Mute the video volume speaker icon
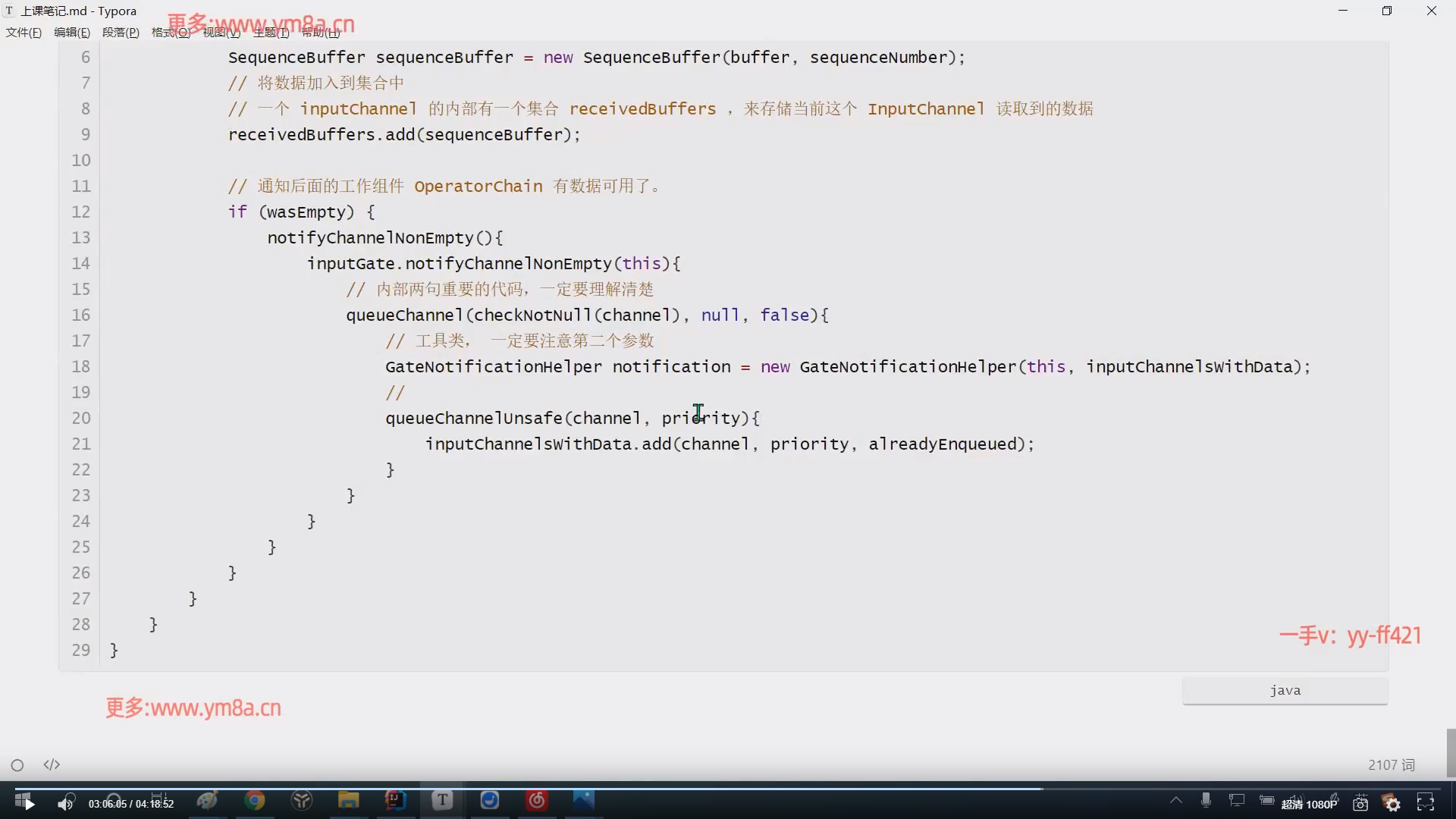 click(x=66, y=803)
